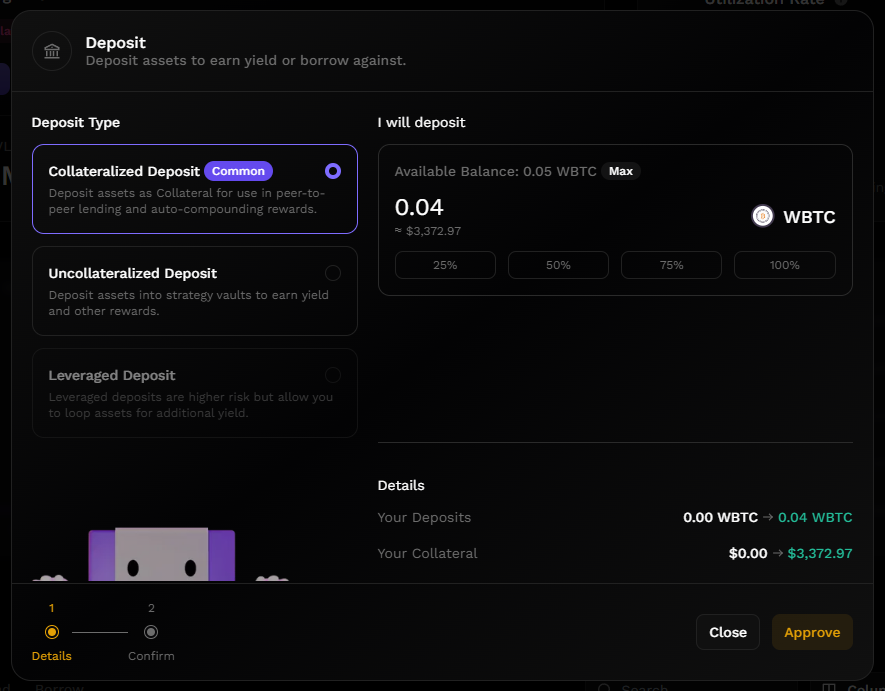Click the step 2 Confirm circle indicator

(x=151, y=632)
